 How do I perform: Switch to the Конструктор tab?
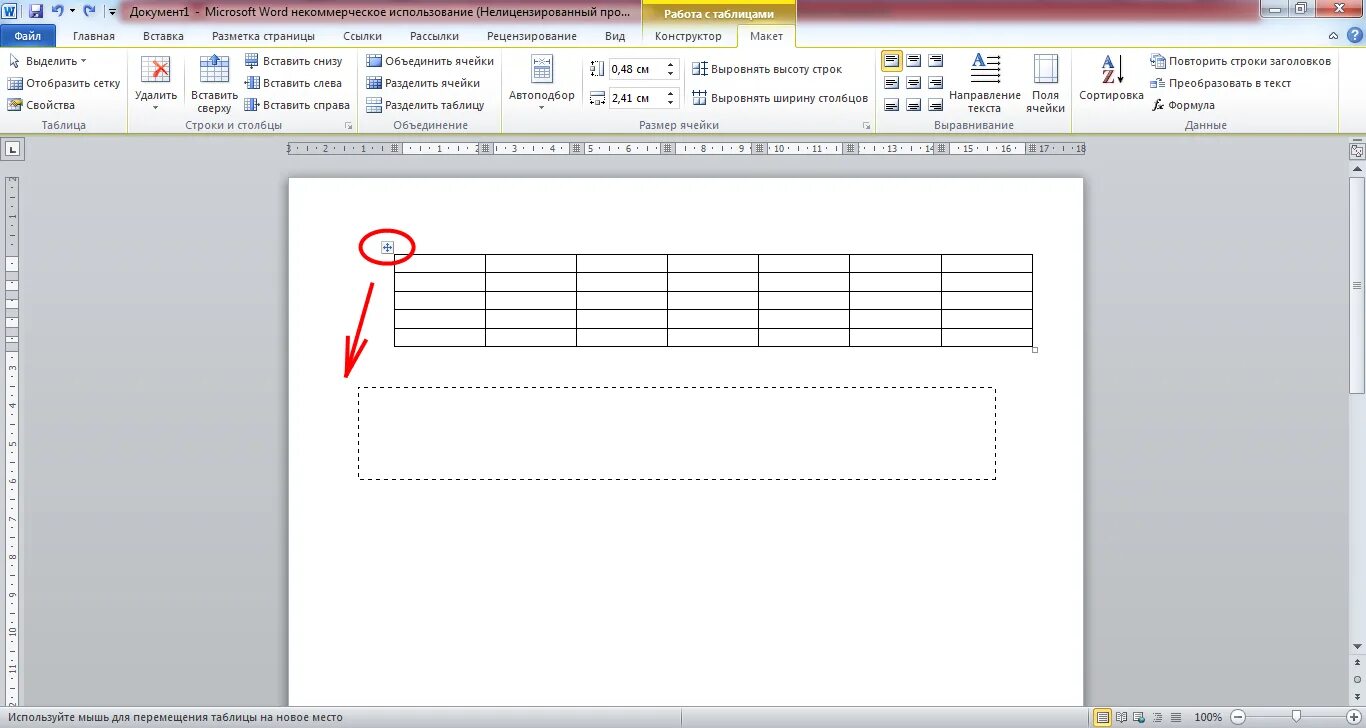(x=688, y=36)
